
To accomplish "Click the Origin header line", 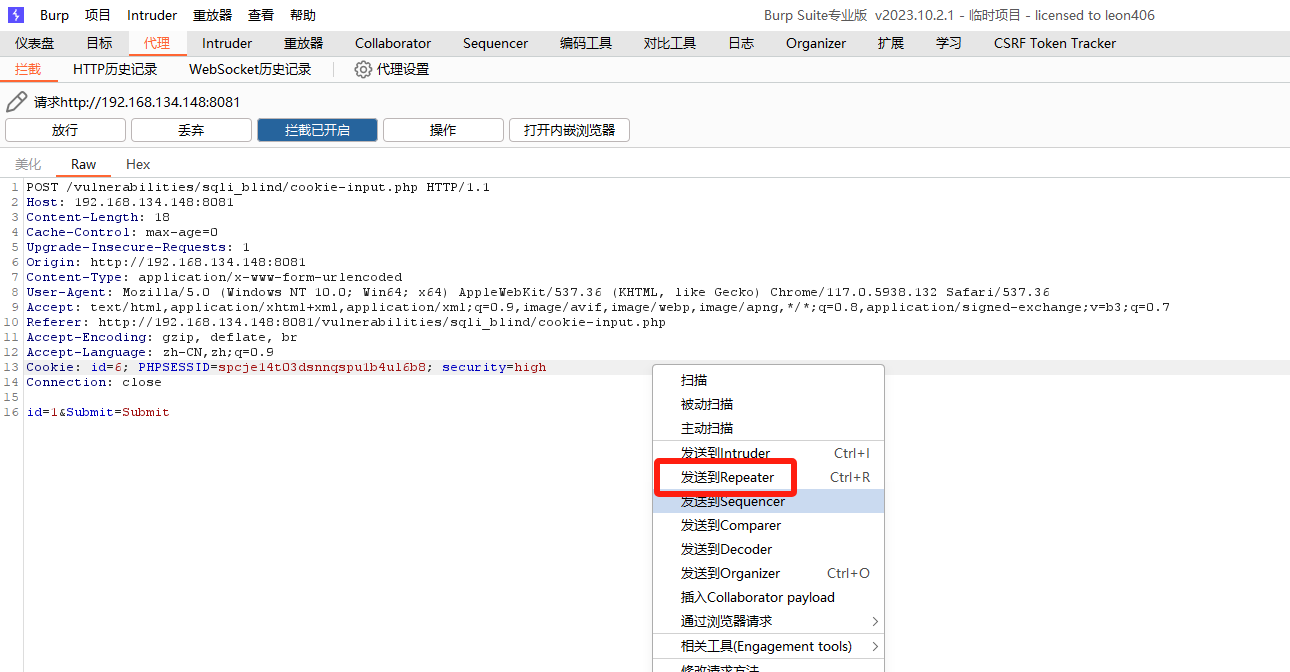I will [x=166, y=262].
